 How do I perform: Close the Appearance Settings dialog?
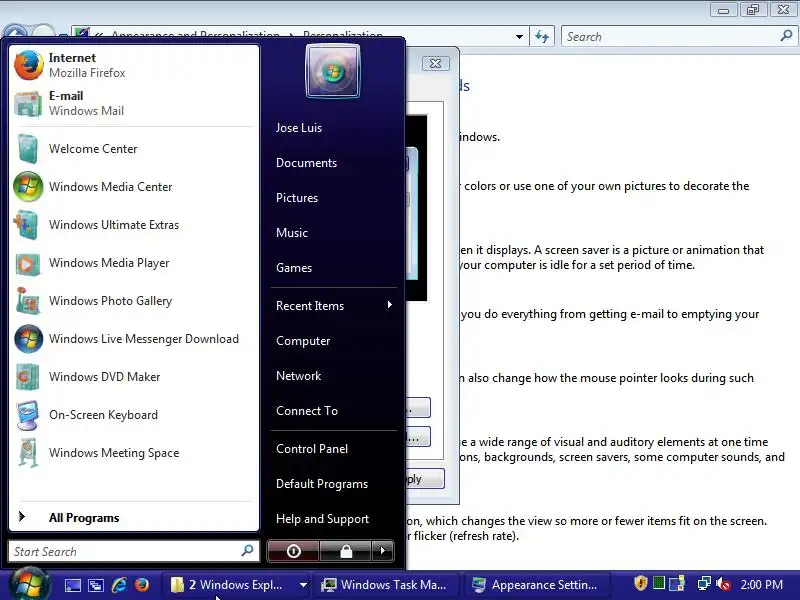[436, 63]
